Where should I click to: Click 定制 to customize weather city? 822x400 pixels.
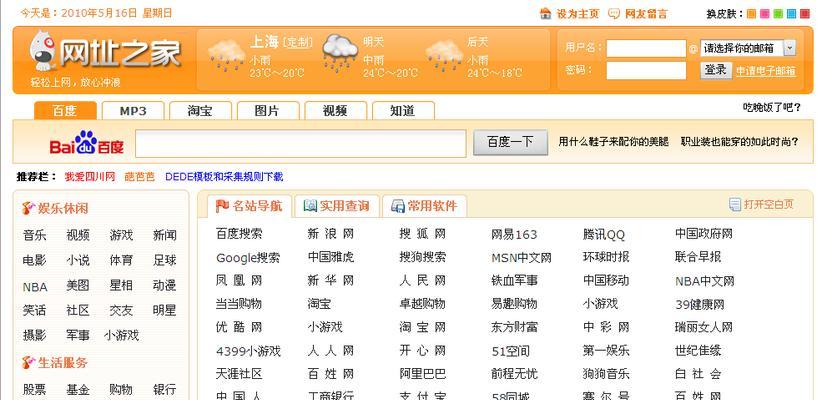pos(297,42)
